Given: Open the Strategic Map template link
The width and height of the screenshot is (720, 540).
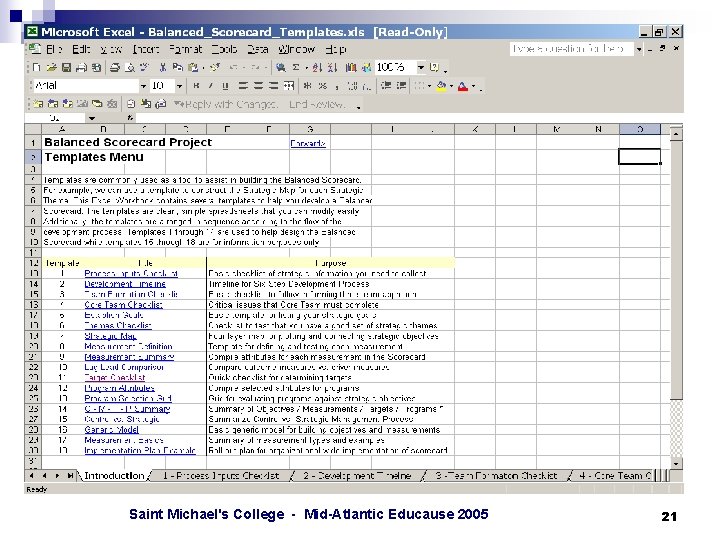Looking at the screenshot, I should [110, 336].
